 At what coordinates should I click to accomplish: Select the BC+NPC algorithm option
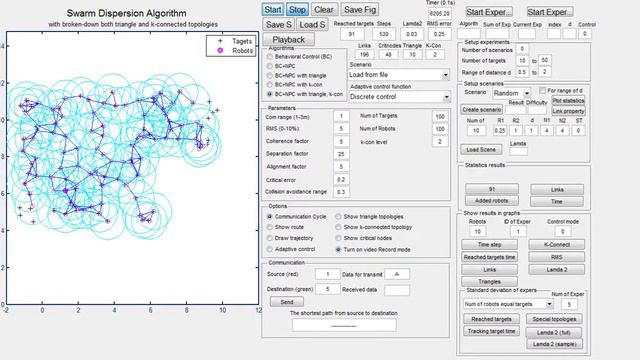click(x=269, y=66)
